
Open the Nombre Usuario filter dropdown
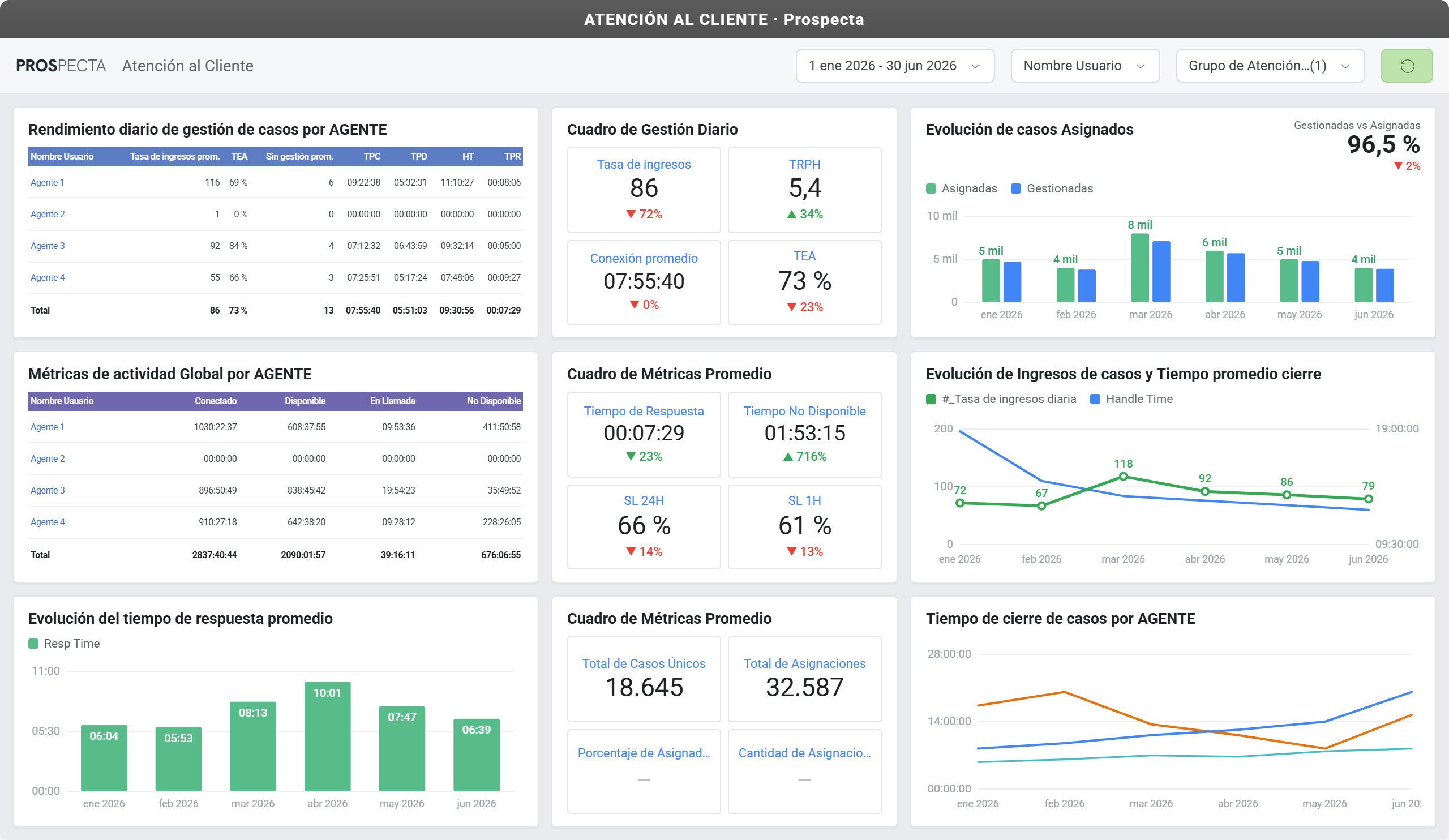click(x=1085, y=66)
